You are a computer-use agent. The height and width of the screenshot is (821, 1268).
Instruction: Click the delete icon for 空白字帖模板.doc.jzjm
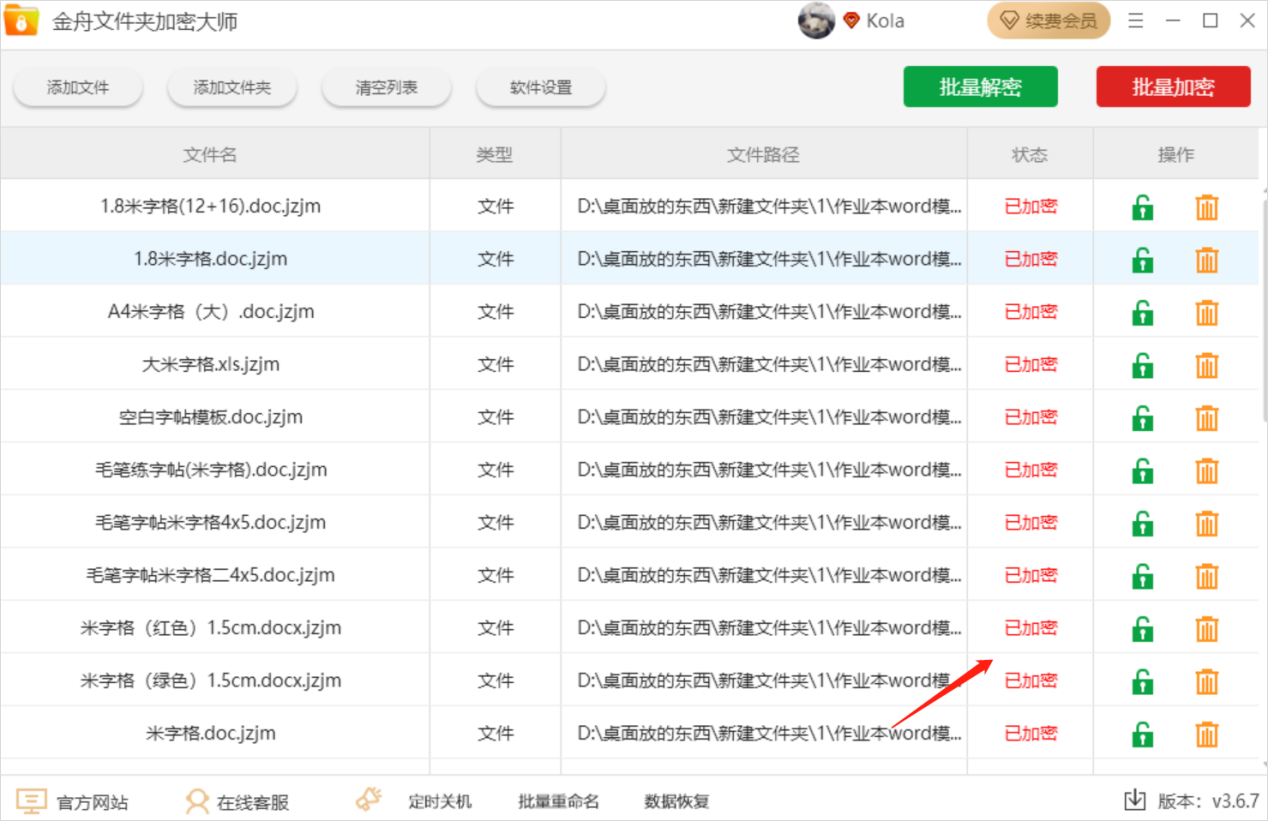coord(1207,417)
